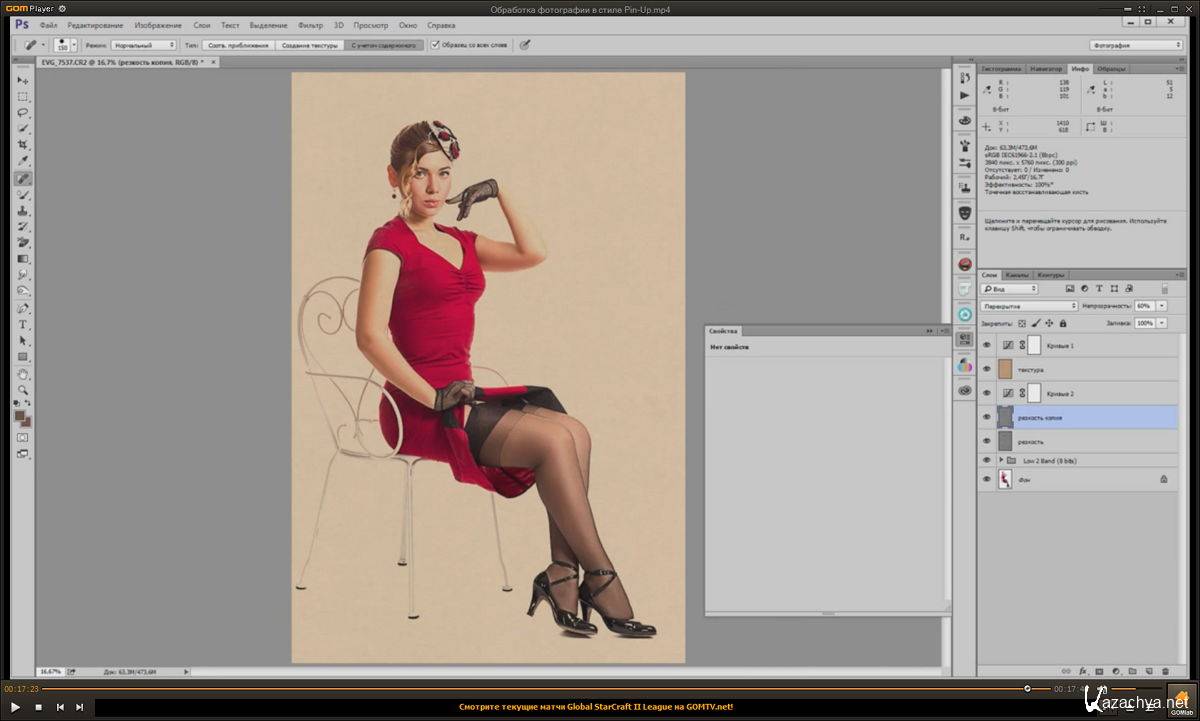Switch to the 'Каналы' tab
This screenshot has height=721, width=1200.
tap(1017, 274)
